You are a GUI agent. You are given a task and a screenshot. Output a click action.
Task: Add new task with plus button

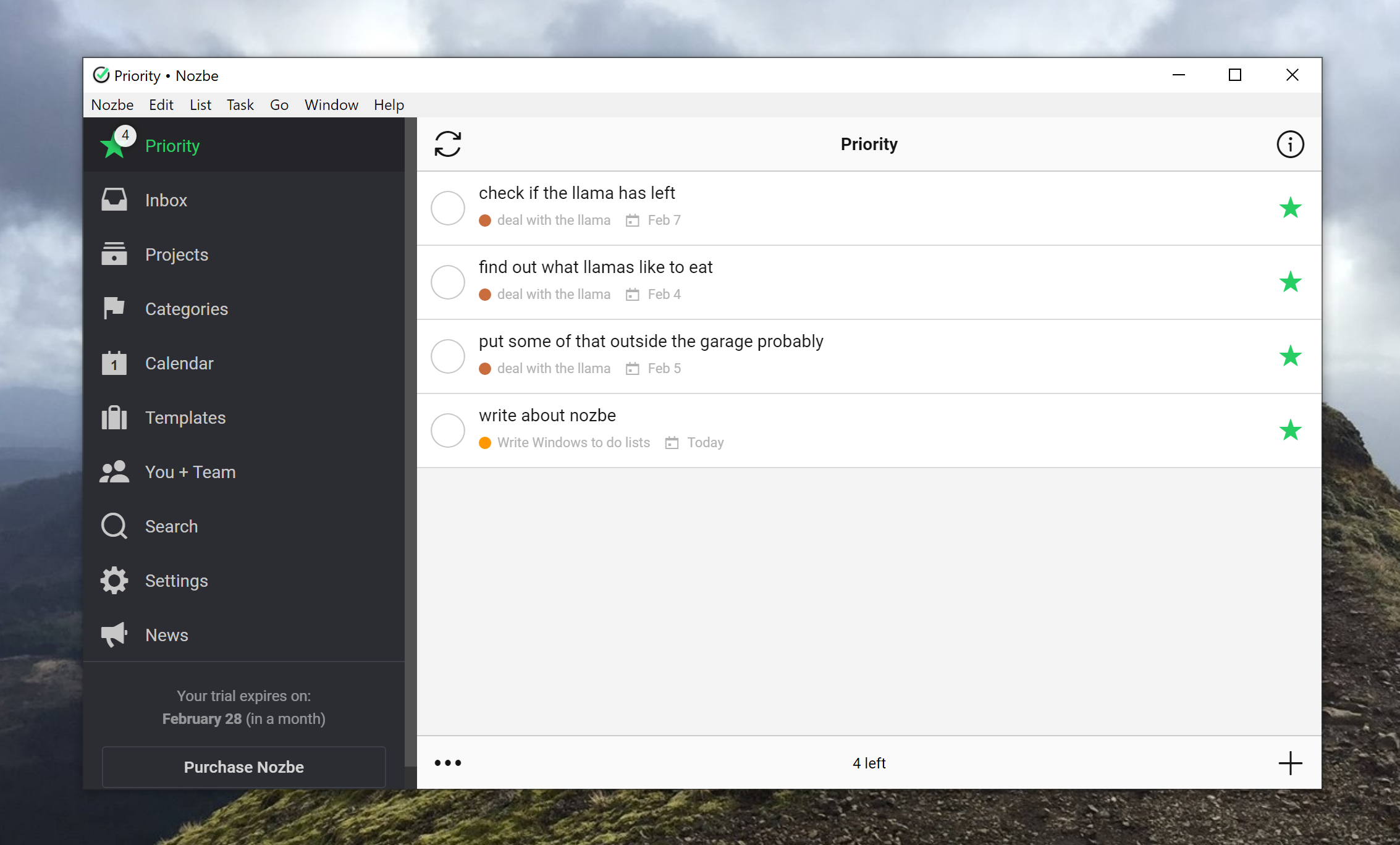tap(1291, 762)
